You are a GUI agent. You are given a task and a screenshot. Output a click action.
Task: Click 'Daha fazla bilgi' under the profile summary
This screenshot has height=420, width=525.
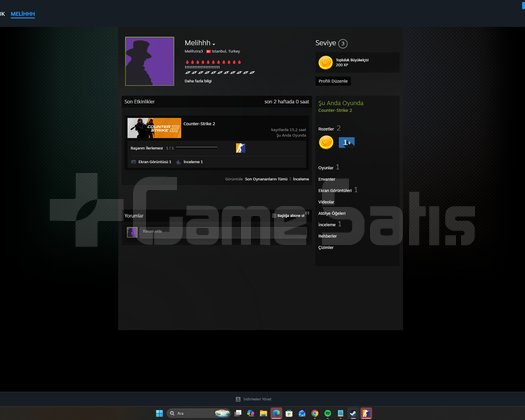point(198,81)
